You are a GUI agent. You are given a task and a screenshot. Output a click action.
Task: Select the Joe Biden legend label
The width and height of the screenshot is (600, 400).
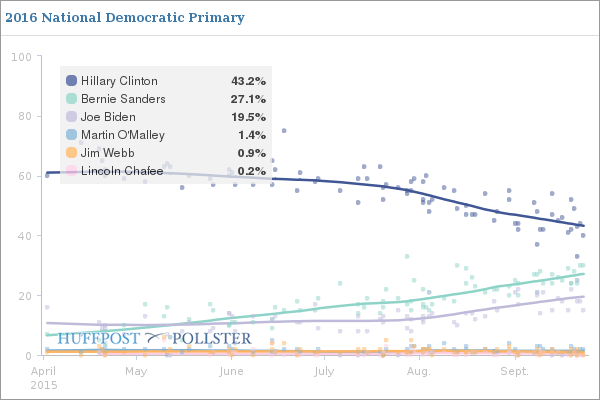(x=110, y=117)
